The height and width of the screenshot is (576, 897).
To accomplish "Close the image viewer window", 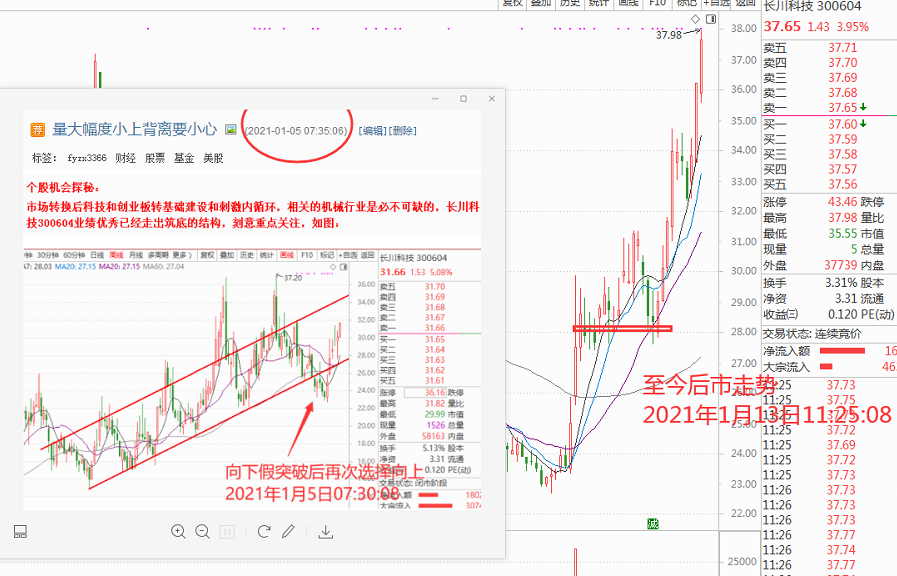I will point(491,98).
